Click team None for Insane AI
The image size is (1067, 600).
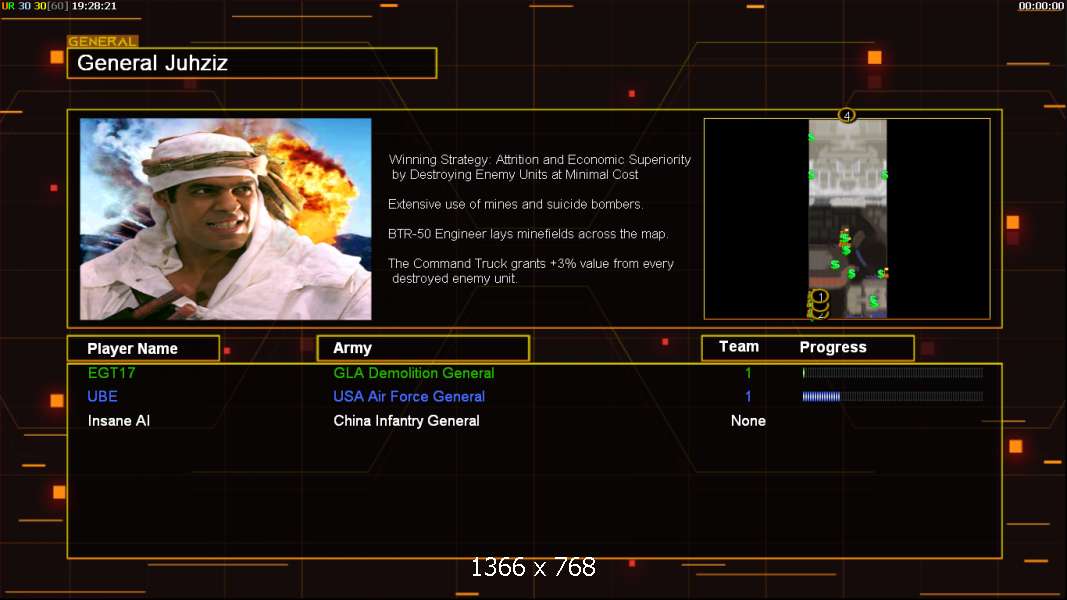tap(748, 421)
